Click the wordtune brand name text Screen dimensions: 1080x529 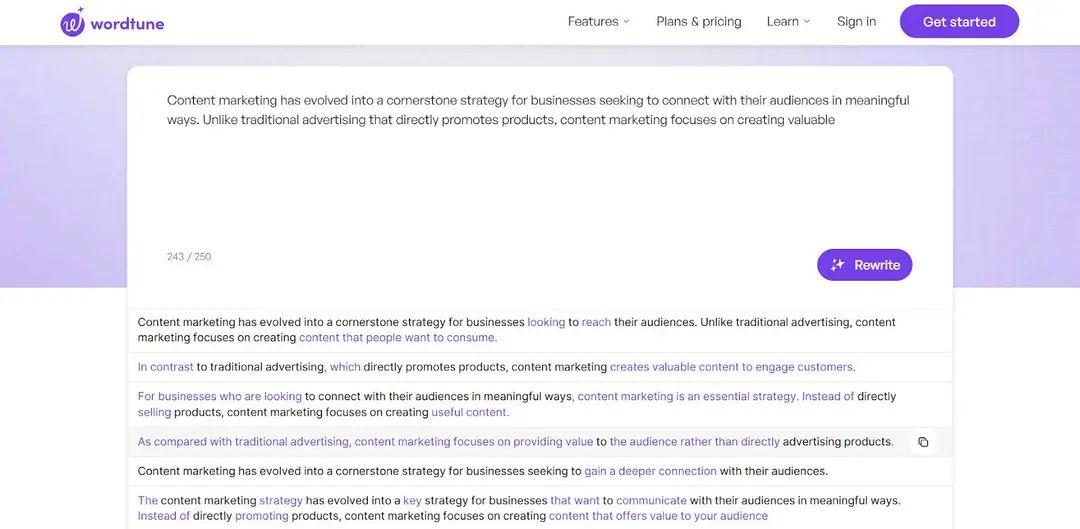click(127, 23)
